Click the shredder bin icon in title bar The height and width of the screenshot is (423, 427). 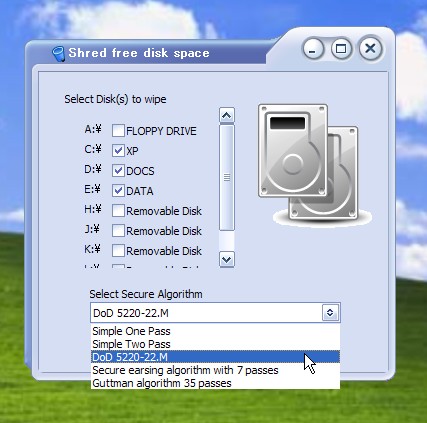tap(59, 54)
